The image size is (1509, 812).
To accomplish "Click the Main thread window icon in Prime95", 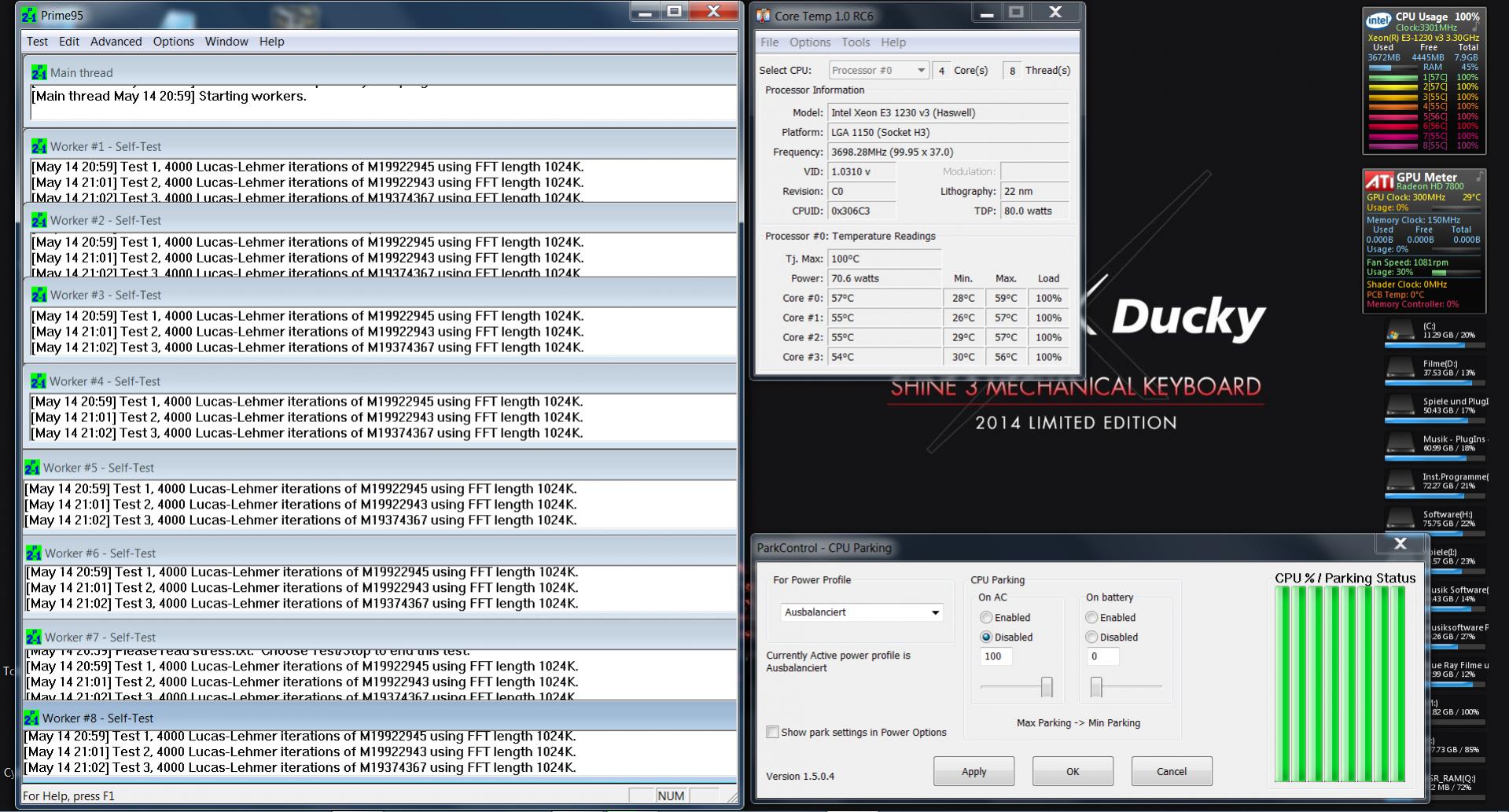I will (39, 73).
